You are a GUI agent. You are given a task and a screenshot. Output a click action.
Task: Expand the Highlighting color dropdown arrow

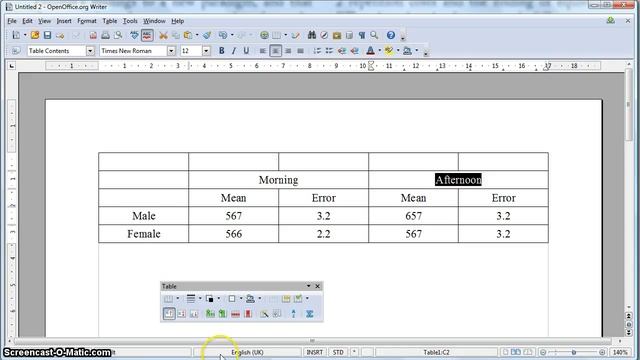[398, 51]
